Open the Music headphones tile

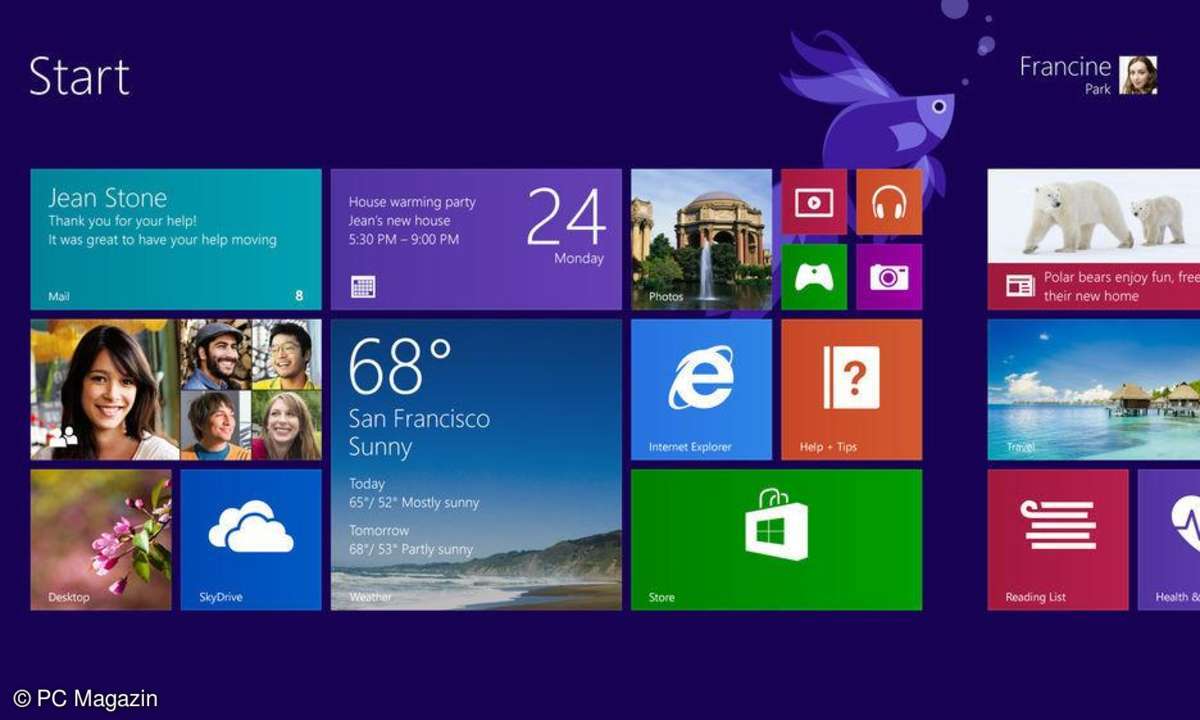(889, 202)
